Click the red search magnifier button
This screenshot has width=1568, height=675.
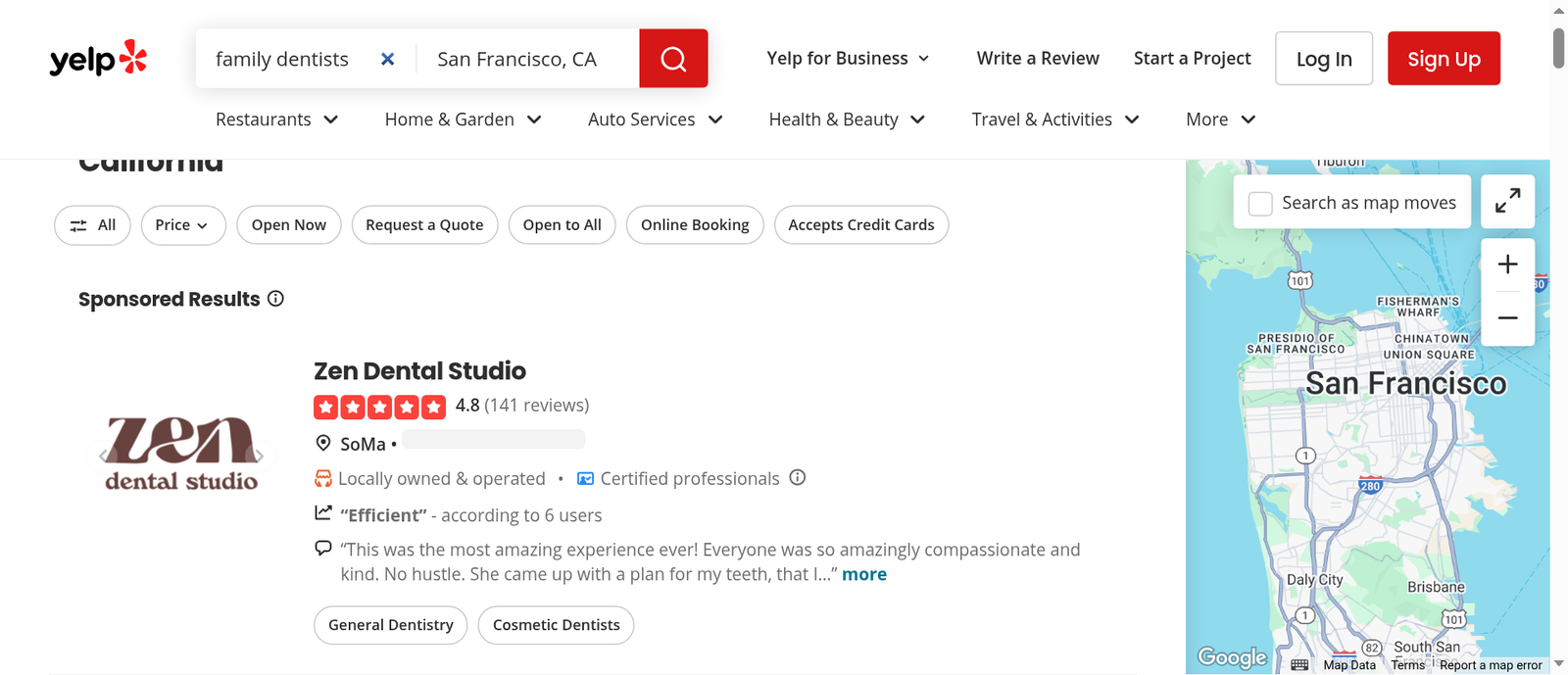(x=673, y=59)
